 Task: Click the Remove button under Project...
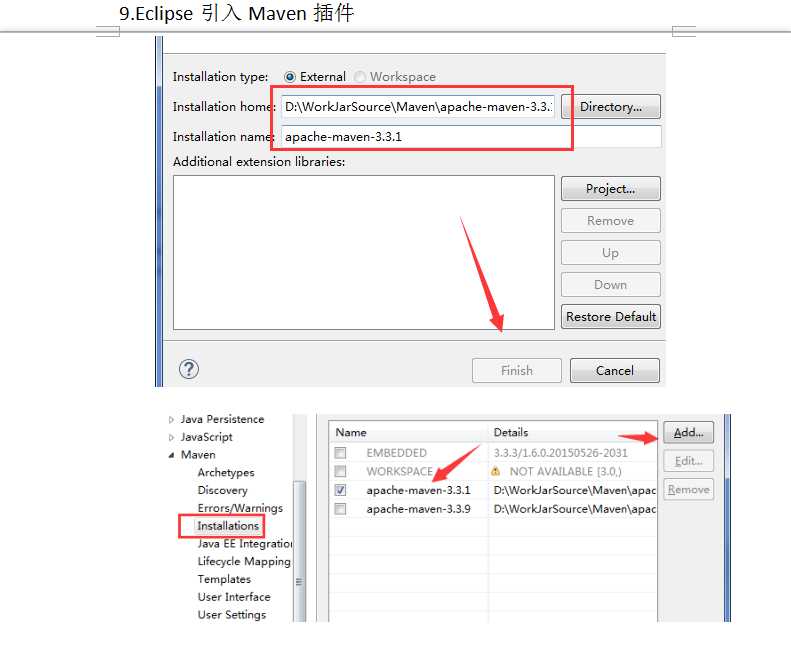[610, 221]
